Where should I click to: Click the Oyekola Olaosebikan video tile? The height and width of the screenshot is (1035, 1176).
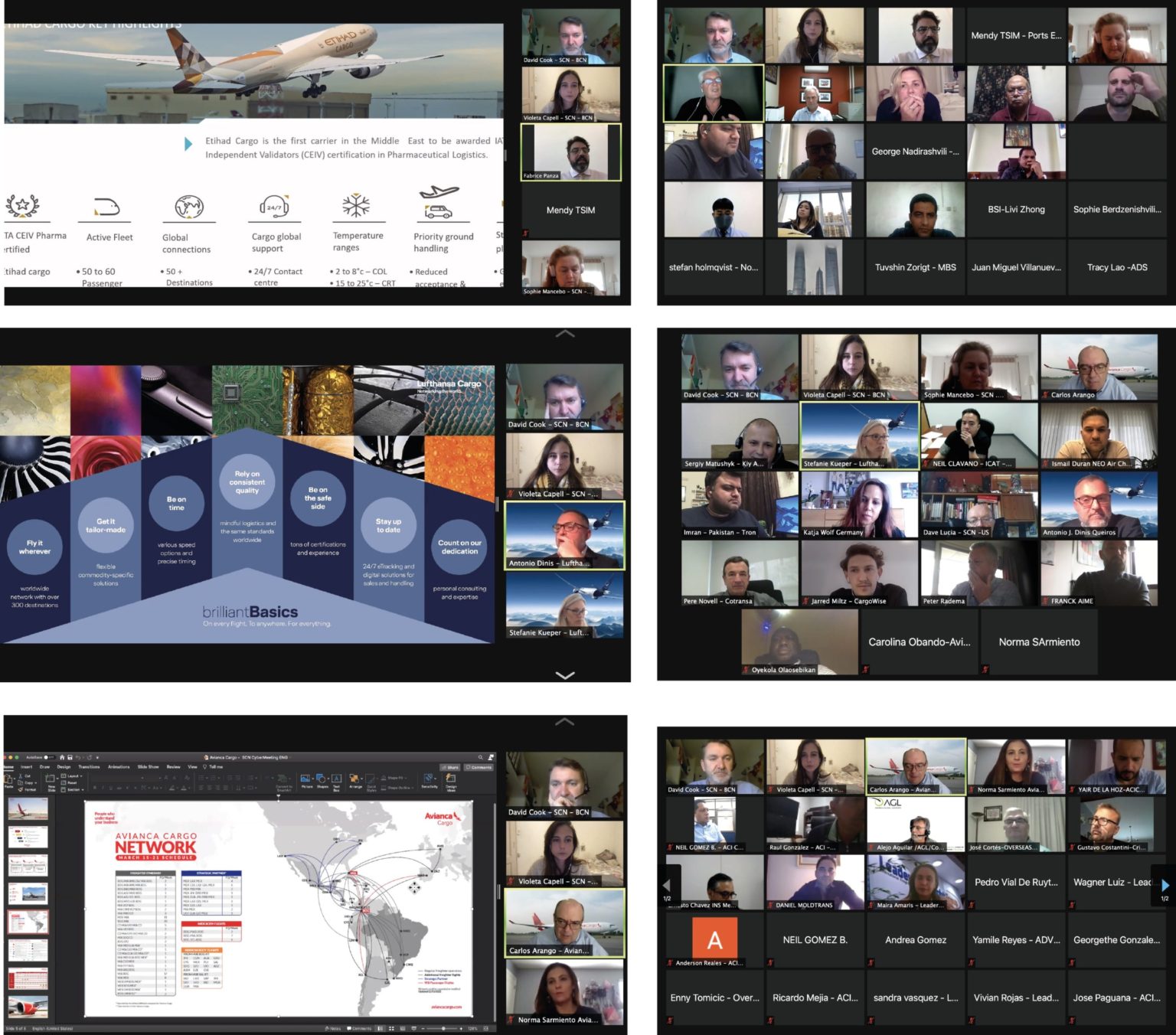click(799, 642)
